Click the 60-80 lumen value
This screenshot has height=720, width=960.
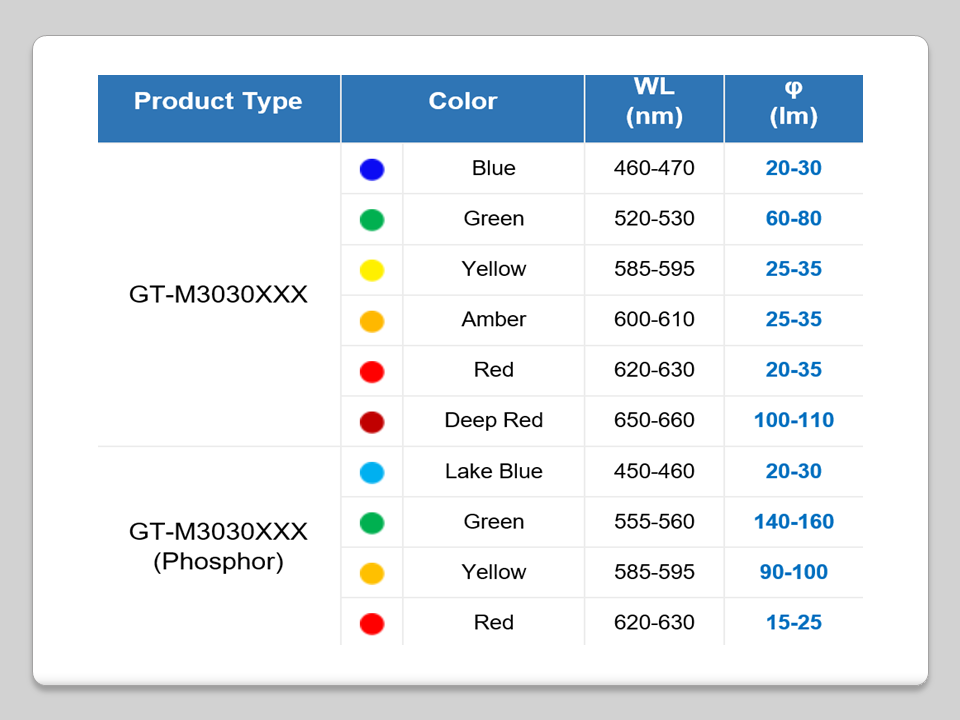[x=794, y=218]
